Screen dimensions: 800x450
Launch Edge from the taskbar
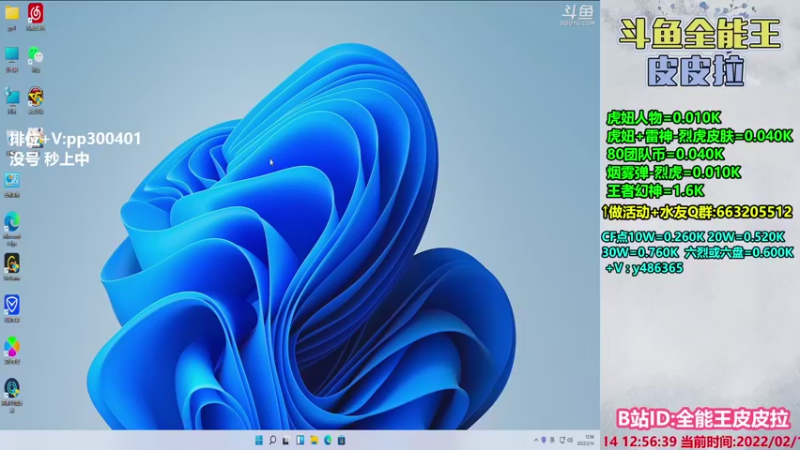pyautogui.click(x=328, y=440)
